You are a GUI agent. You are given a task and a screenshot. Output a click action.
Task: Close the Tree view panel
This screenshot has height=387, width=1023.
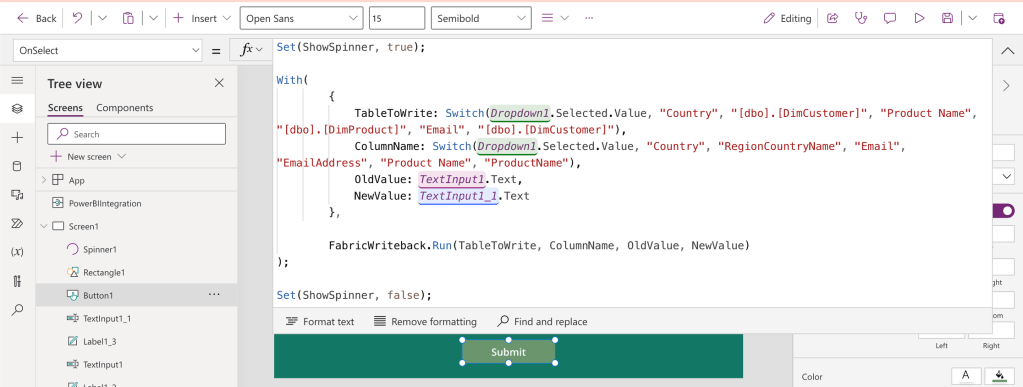(x=219, y=83)
